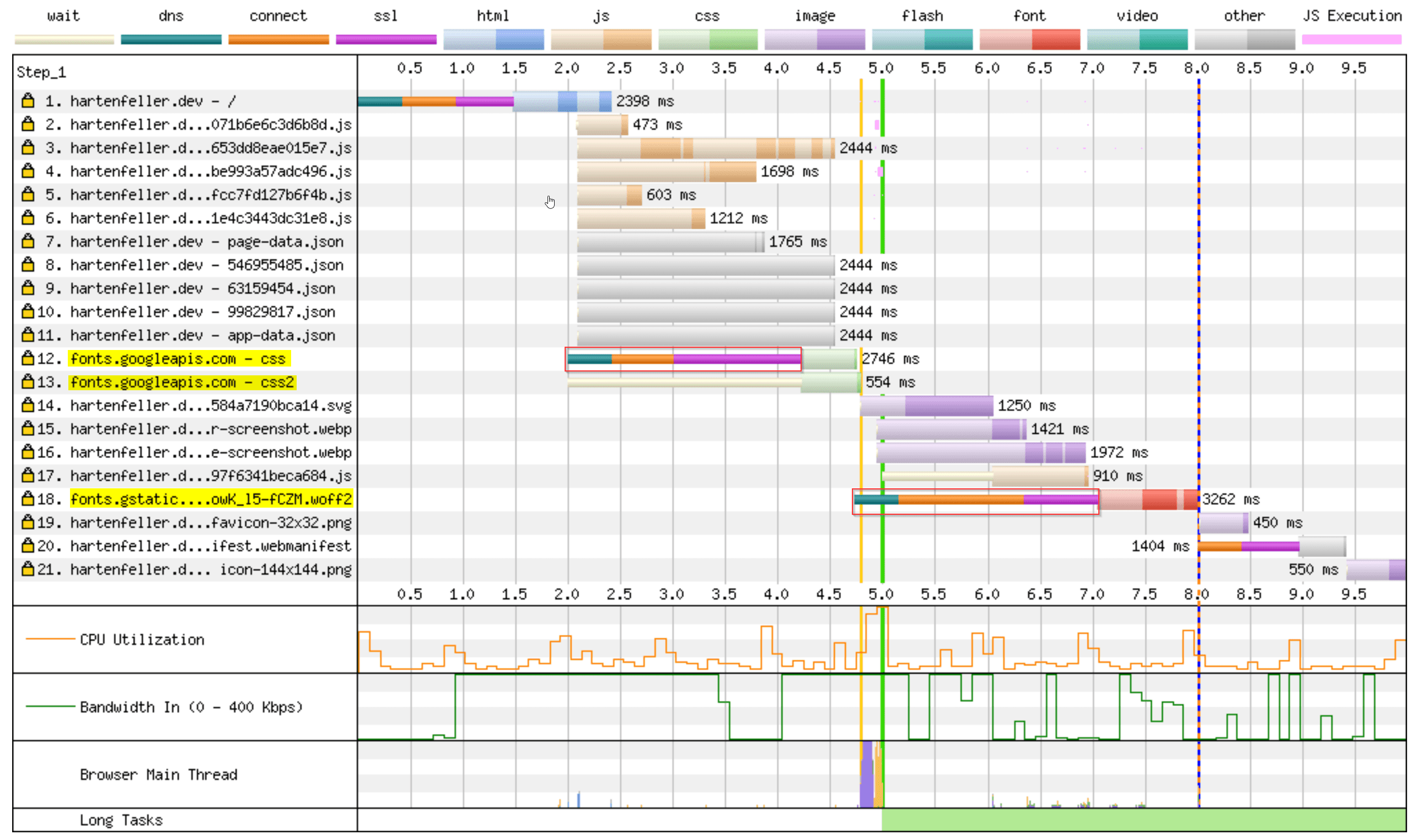Click the lock icon on page-data.json row 7
This screenshot has width=1417, height=840.
click(x=28, y=241)
